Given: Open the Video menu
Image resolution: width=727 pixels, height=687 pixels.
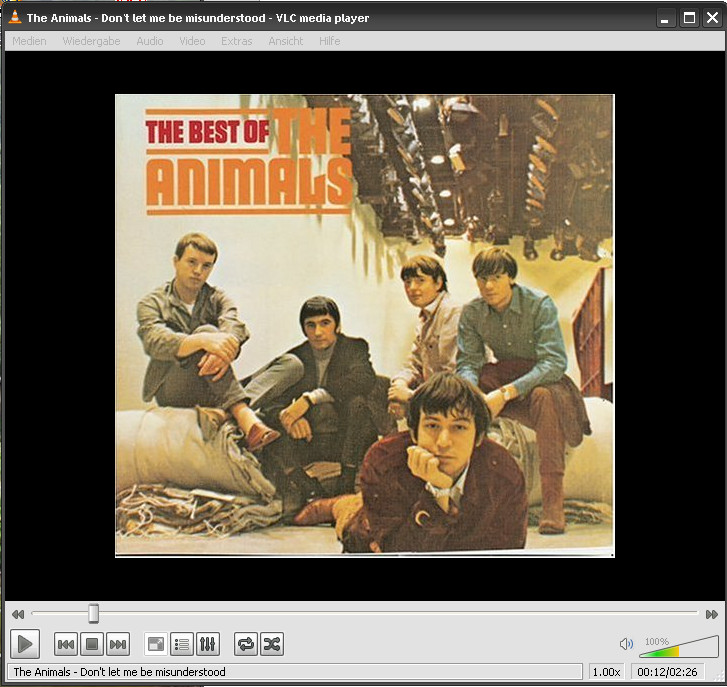Looking at the screenshot, I should [192, 41].
